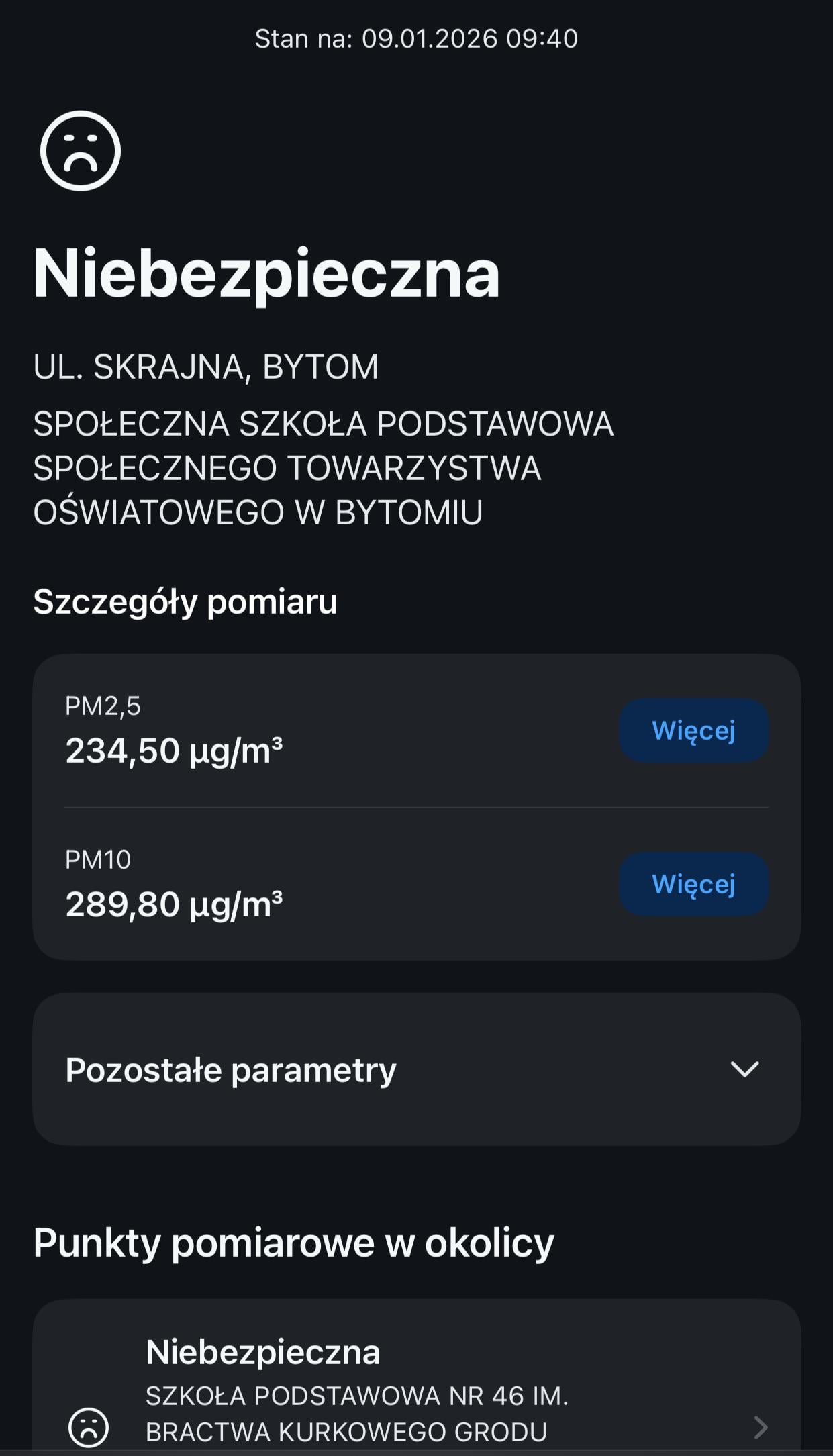Viewport: 833px width, 1456px height.
Task: Tap the UL. SKRAJNA, BYTOM address
Action: coord(206,367)
